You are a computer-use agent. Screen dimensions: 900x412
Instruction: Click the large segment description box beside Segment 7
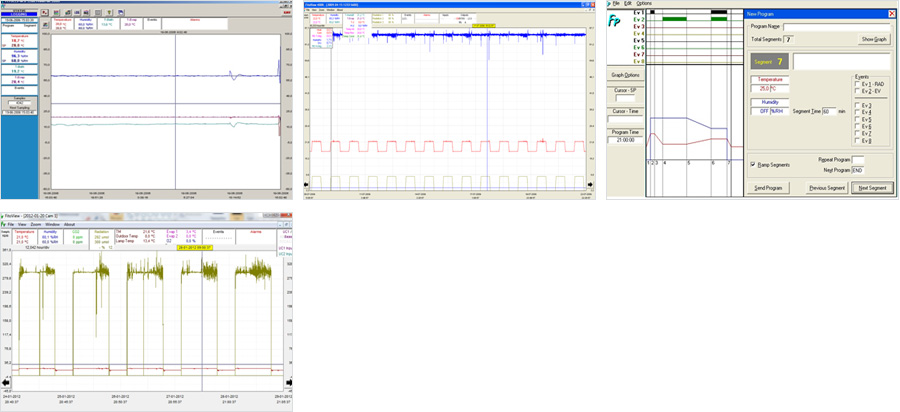841,61
